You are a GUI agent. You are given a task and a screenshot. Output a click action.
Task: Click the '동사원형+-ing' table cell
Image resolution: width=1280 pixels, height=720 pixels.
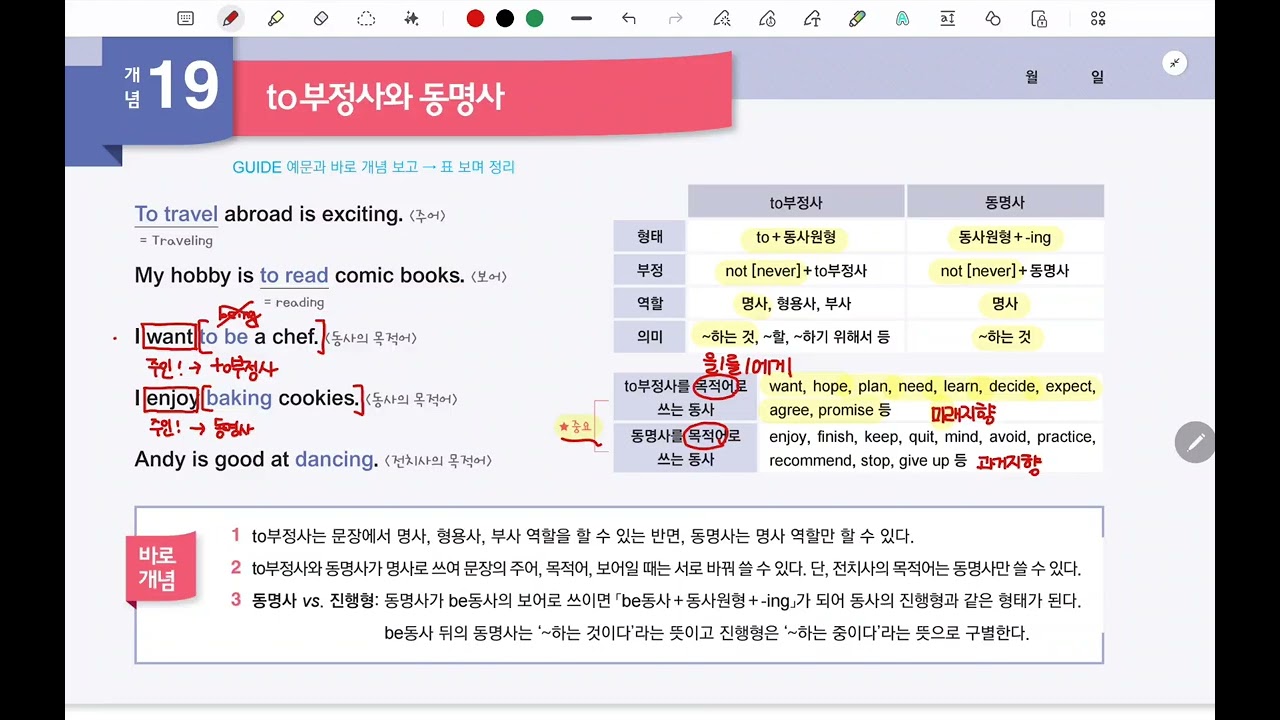click(1005, 237)
